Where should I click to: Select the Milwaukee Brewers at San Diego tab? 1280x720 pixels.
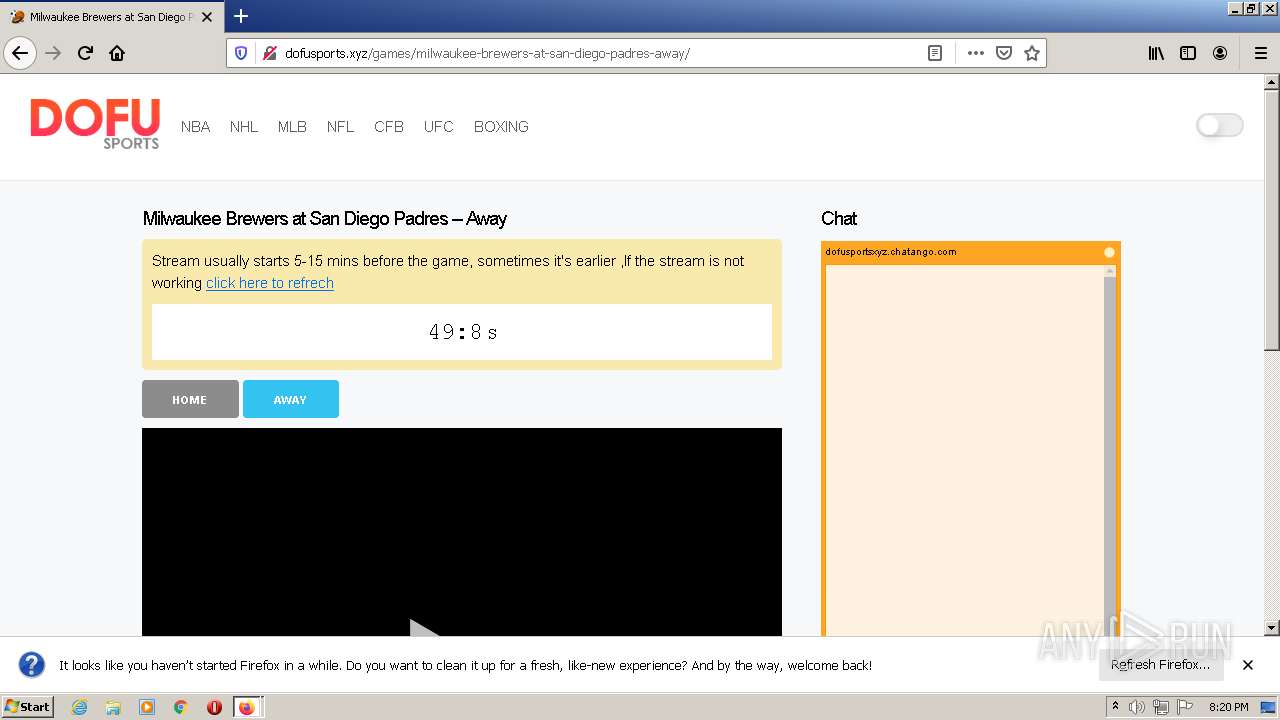110,17
